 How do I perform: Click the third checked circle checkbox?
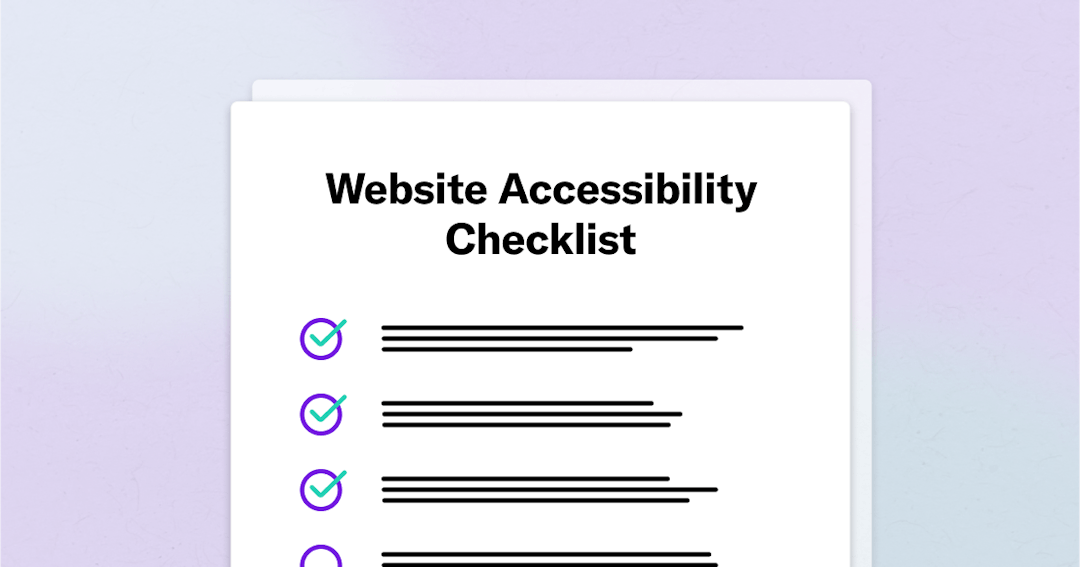(x=321, y=489)
